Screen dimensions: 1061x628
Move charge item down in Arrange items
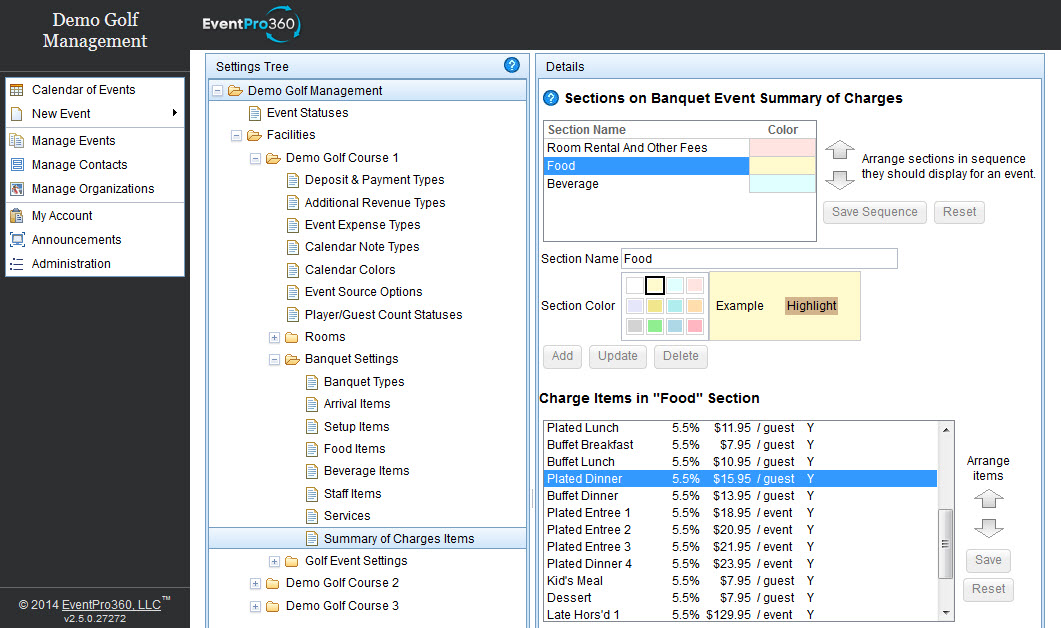pyautogui.click(x=988, y=528)
